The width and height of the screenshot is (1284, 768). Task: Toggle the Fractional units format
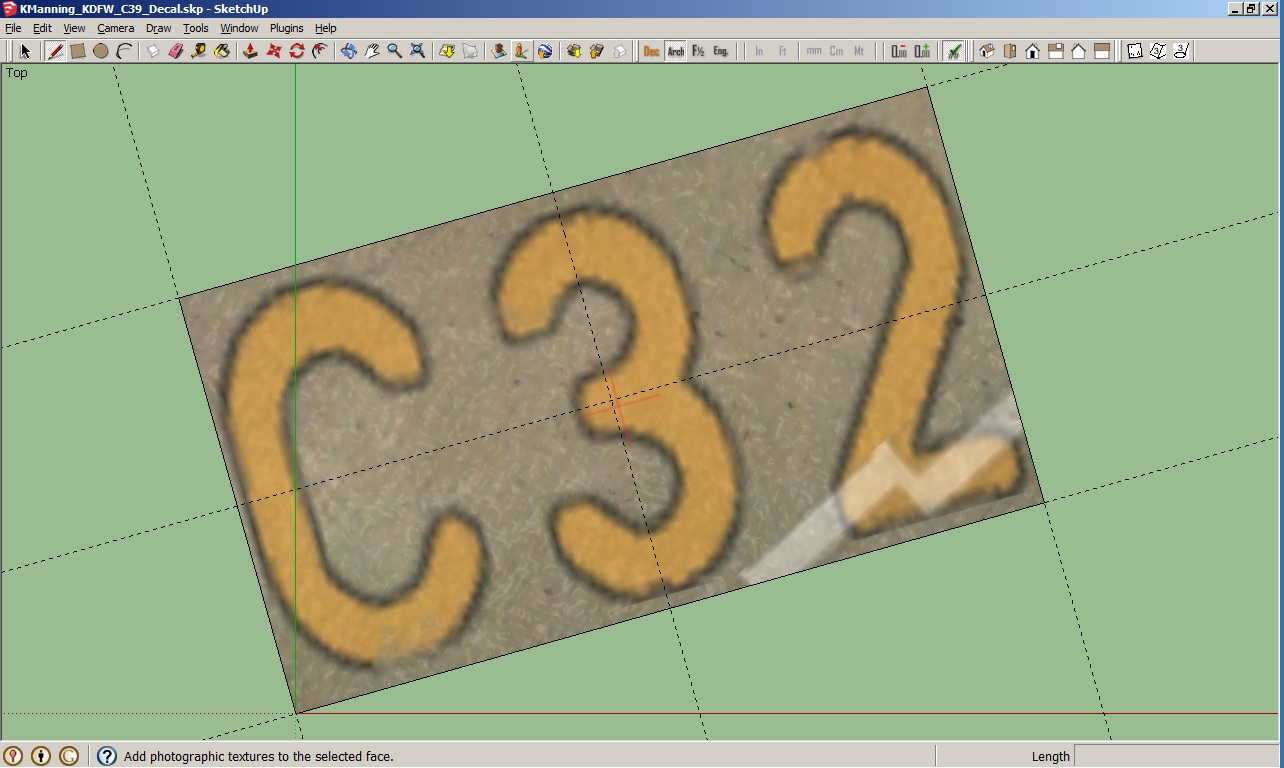698,51
